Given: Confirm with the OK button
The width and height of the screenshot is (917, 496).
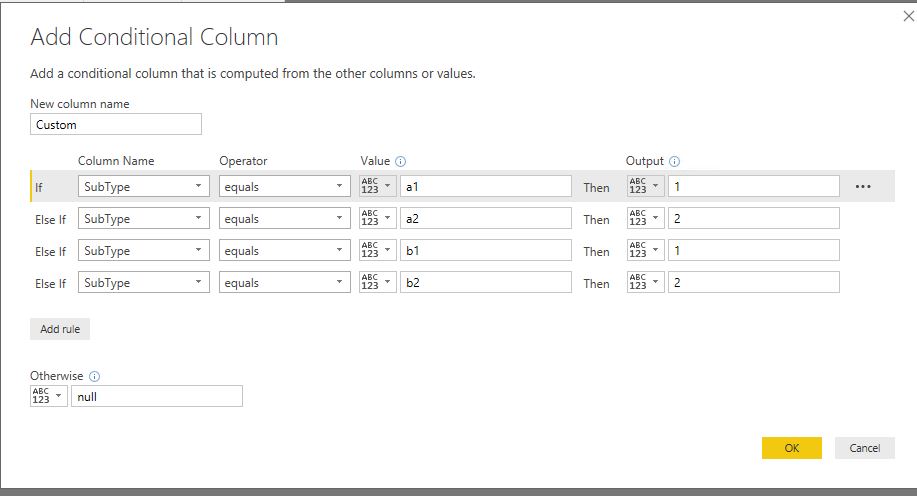Looking at the screenshot, I should (x=792, y=448).
